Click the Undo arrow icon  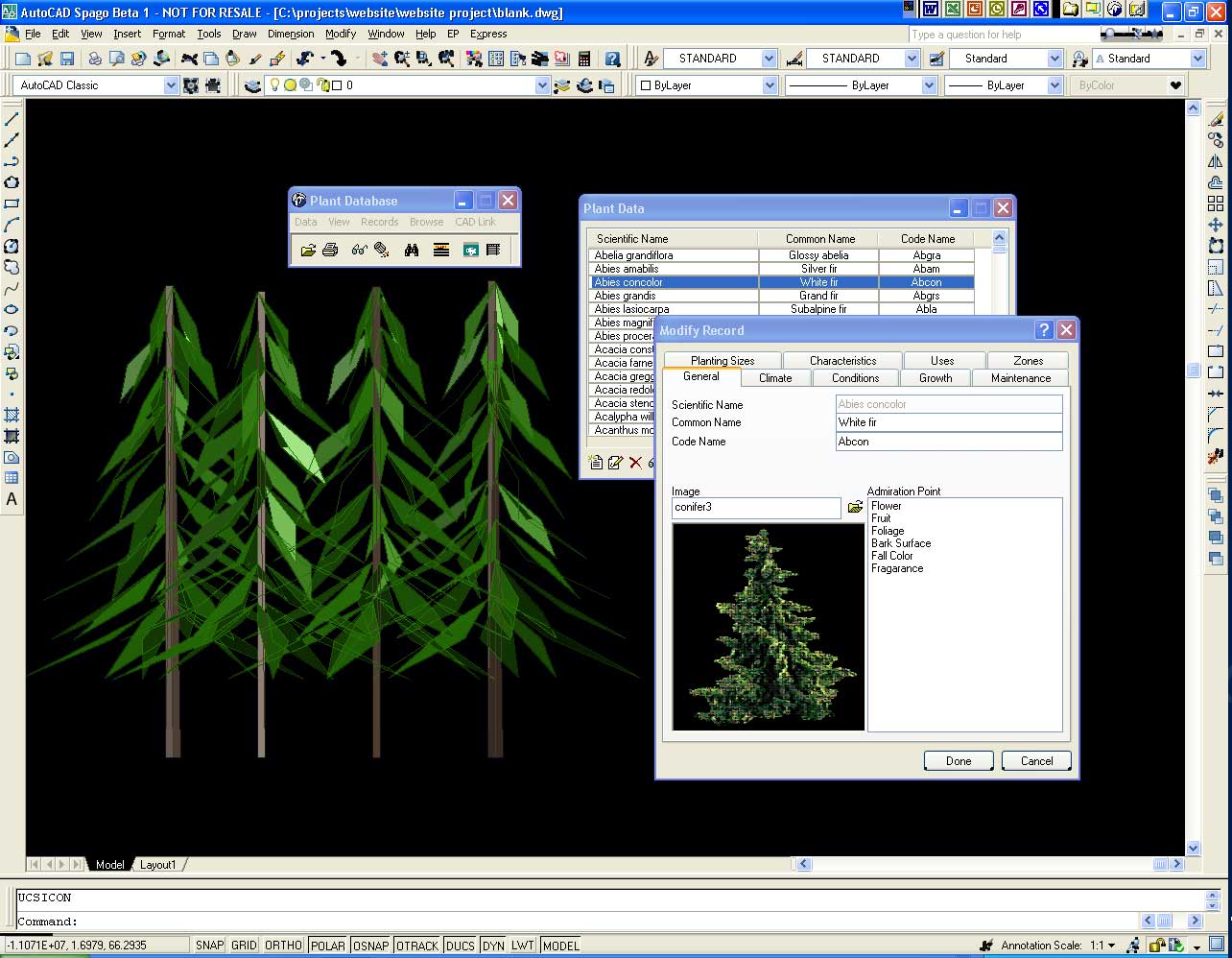[x=305, y=59]
